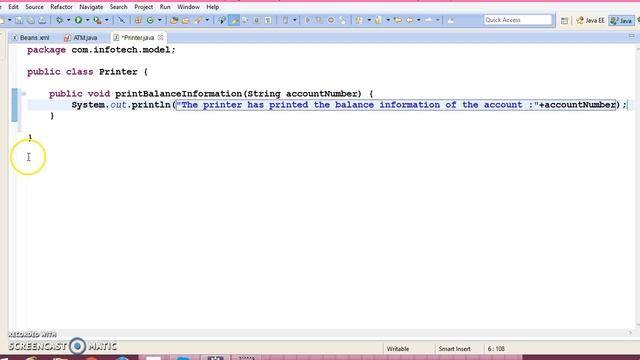Screen dimensions: 640x360
Task: Click the println call in the code
Action: [x=151, y=105]
